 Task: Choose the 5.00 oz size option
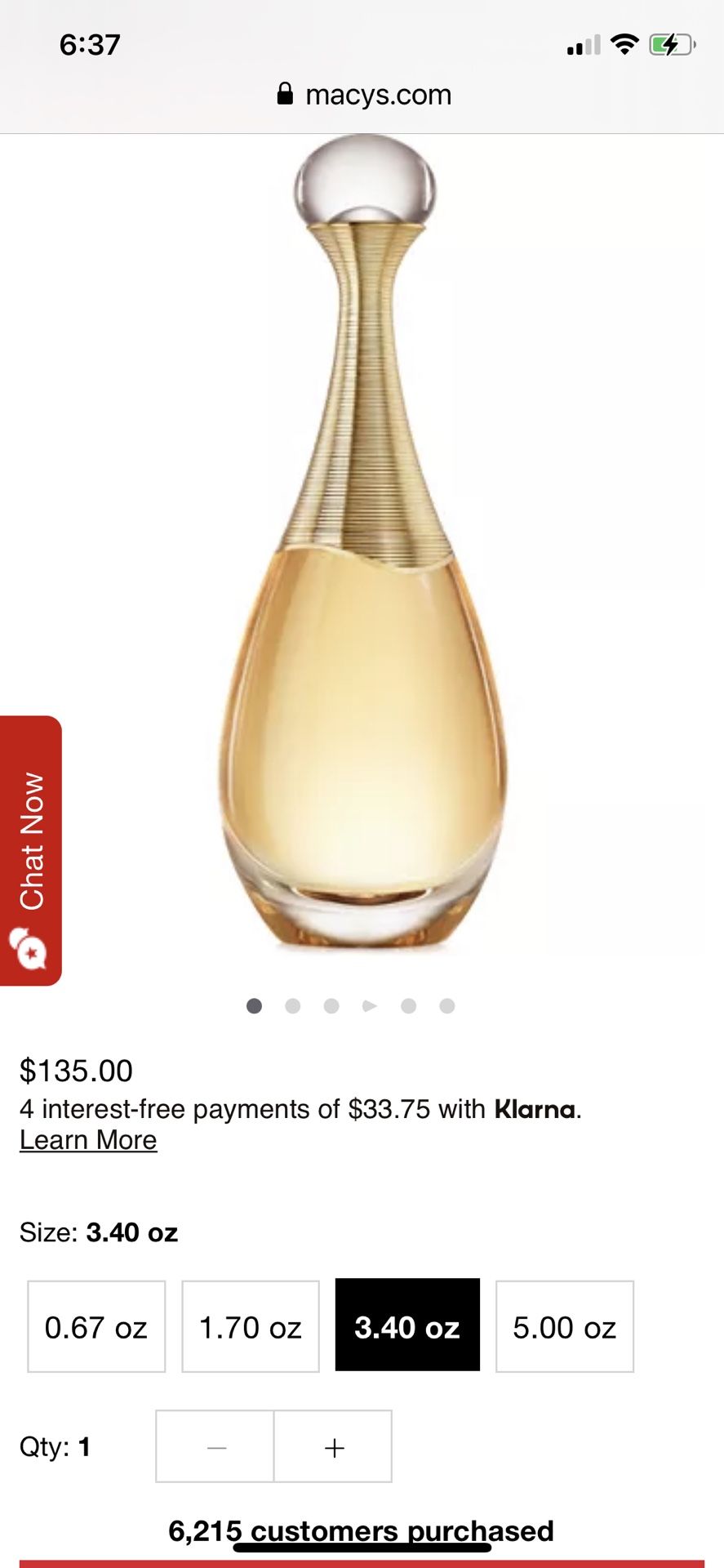565,1326
